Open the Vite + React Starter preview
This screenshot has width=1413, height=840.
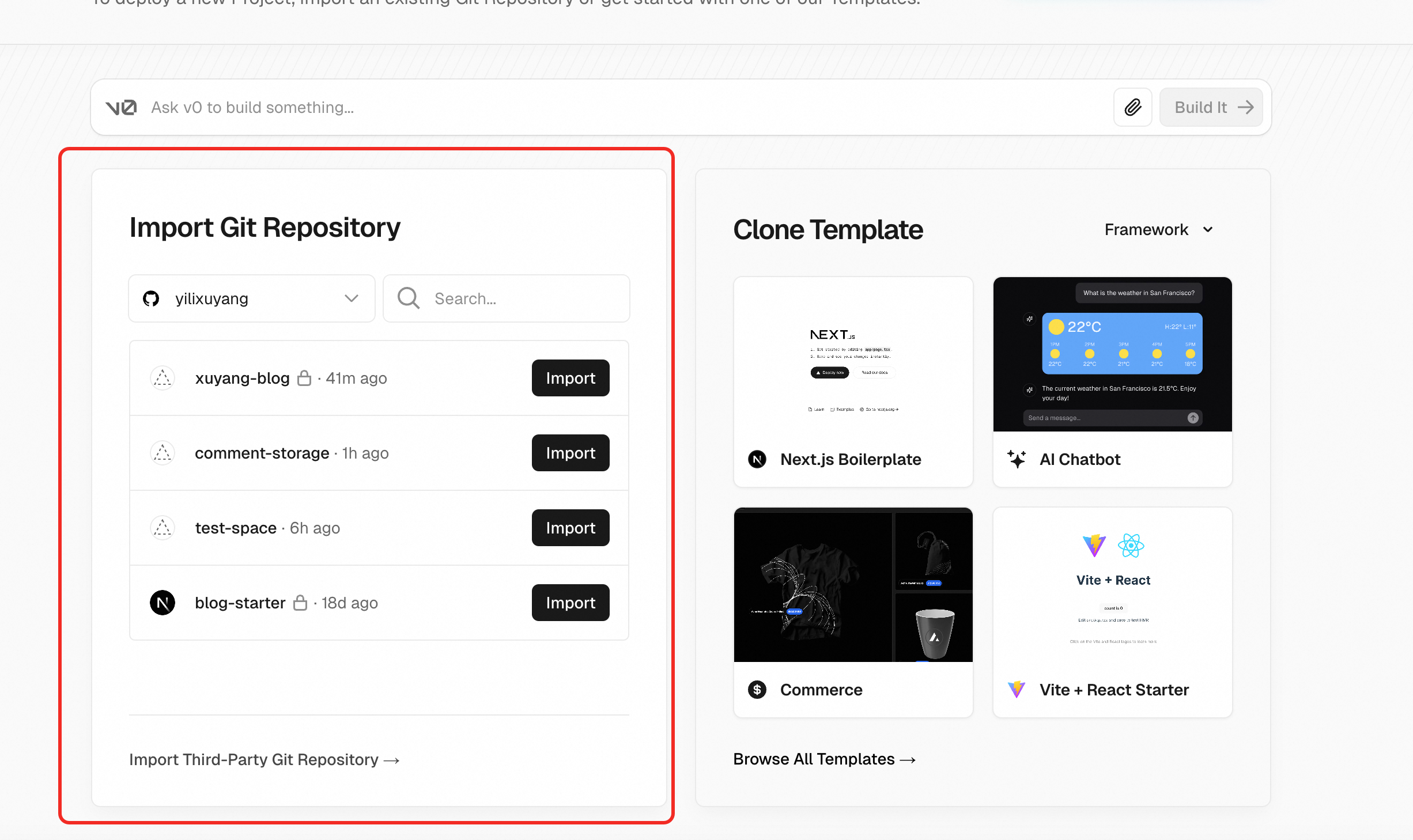(x=1113, y=585)
